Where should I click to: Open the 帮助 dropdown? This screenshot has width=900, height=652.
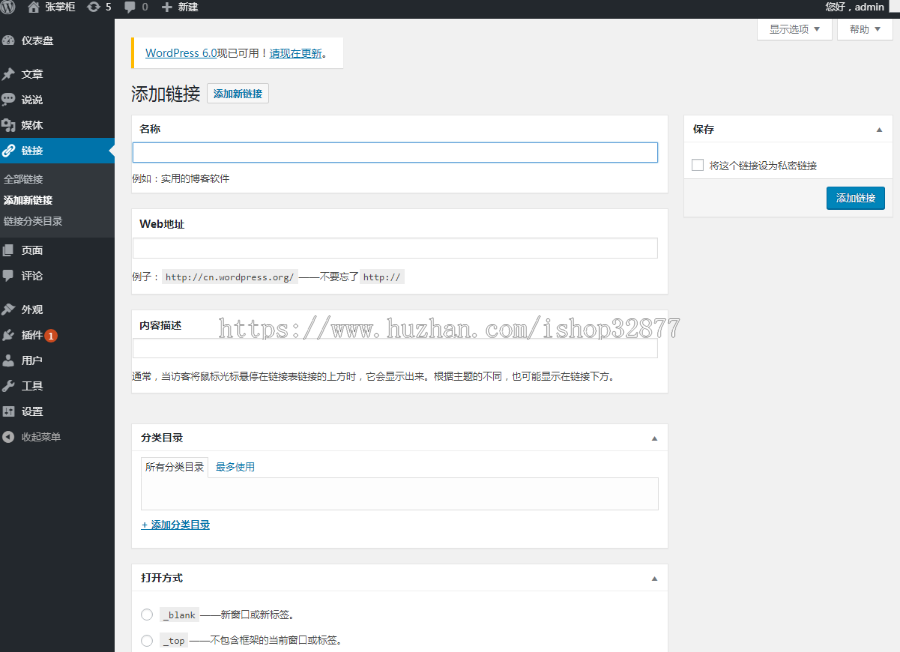[864, 29]
